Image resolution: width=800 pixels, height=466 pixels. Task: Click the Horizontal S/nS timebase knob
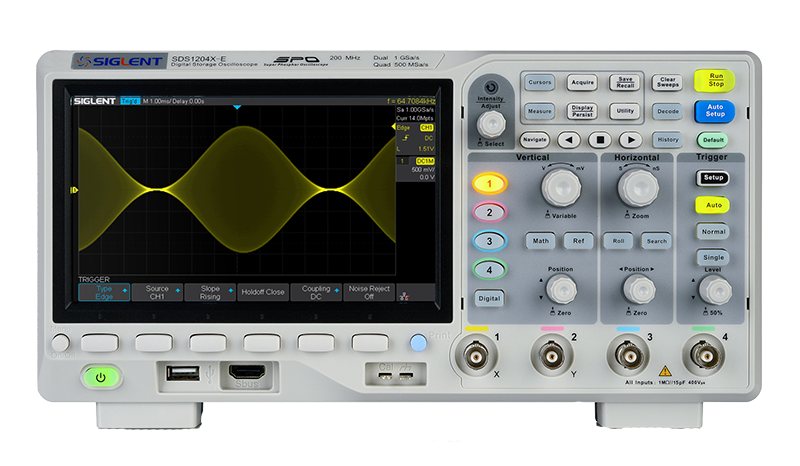tap(638, 187)
